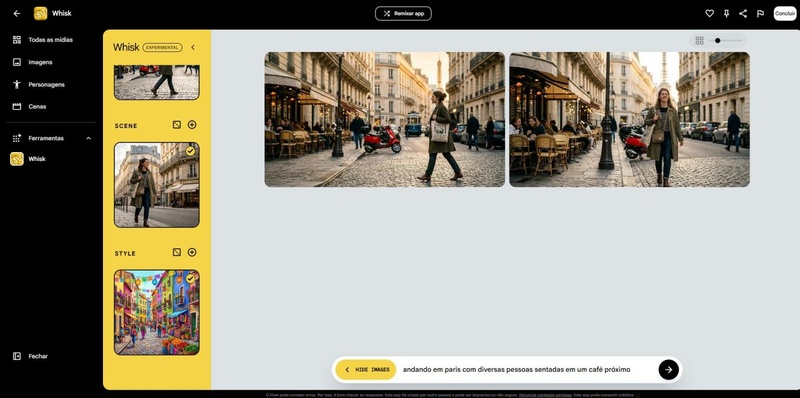The width and height of the screenshot is (800, 398).
Task: Select the partial Subject thumbnail at top
Action: pos(157,82)
